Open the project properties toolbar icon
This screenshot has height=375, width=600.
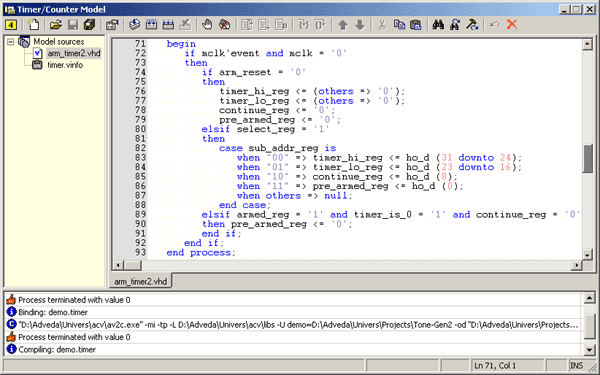[112, 25]
